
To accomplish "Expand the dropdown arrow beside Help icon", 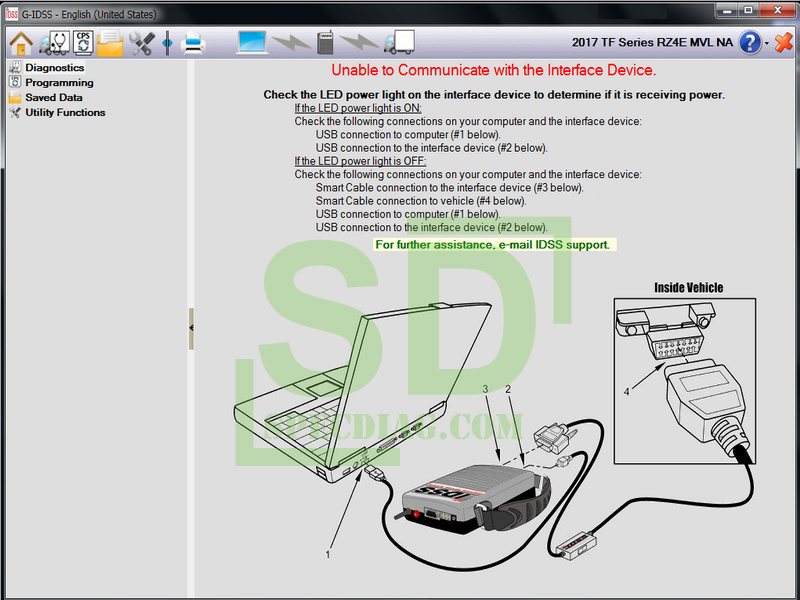I will [x=767, y=44].
